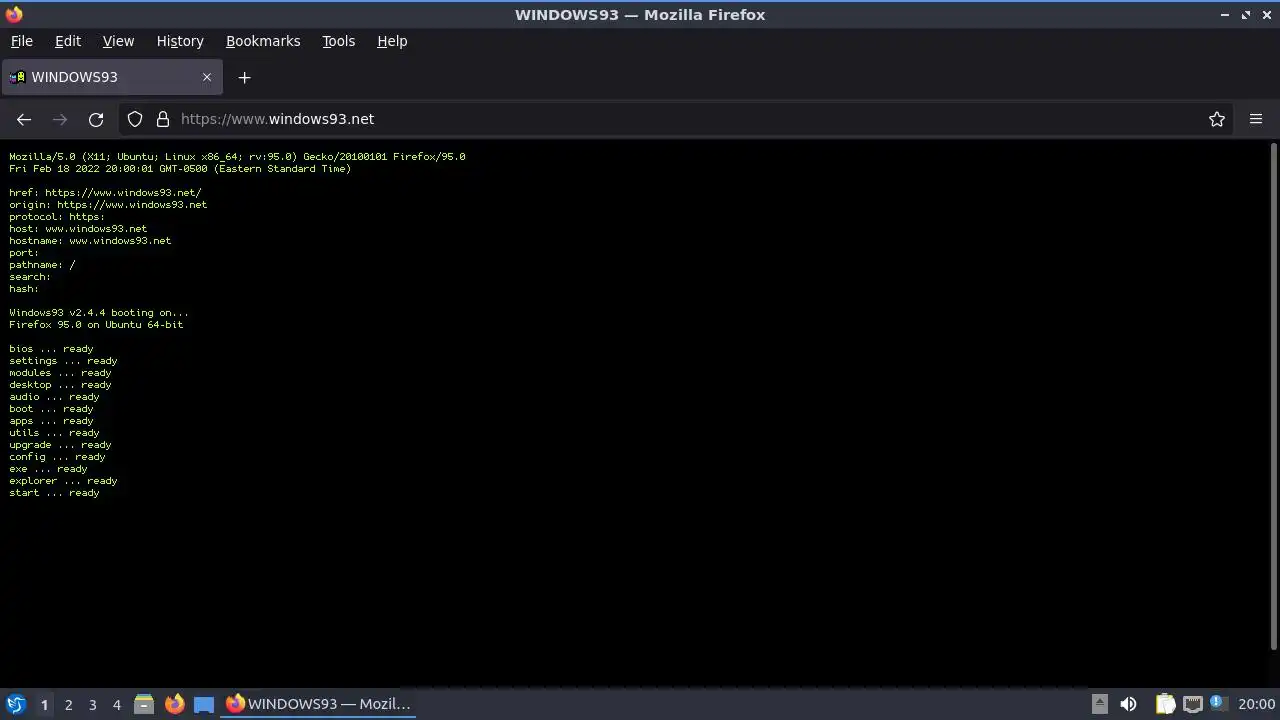Open the Tools menu
Screen dimensions: 1280x720
coord(338,41)
